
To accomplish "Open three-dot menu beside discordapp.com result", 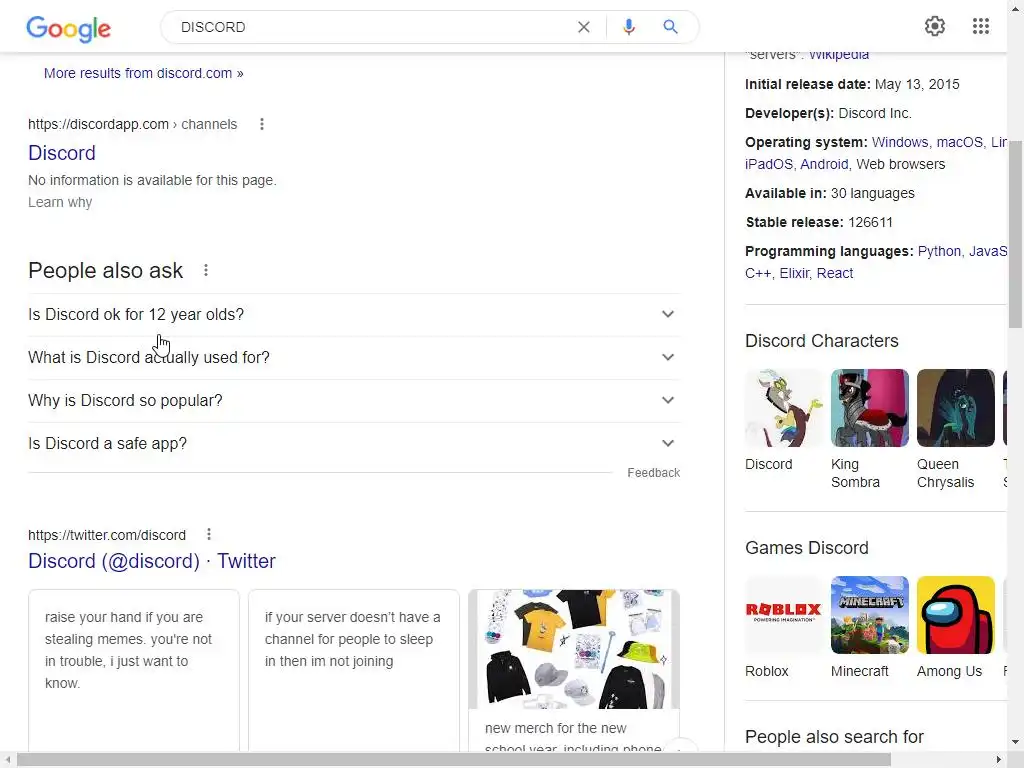I will 262,124.
